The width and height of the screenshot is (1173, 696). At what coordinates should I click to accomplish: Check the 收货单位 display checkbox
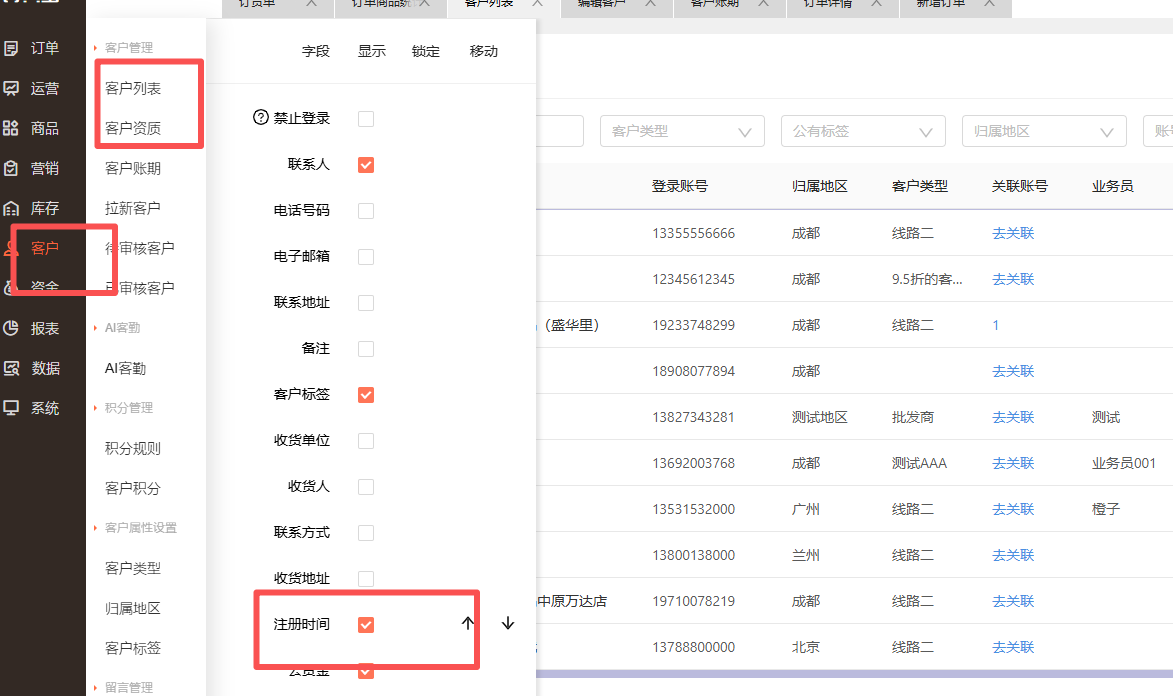(x=366, y=441)
